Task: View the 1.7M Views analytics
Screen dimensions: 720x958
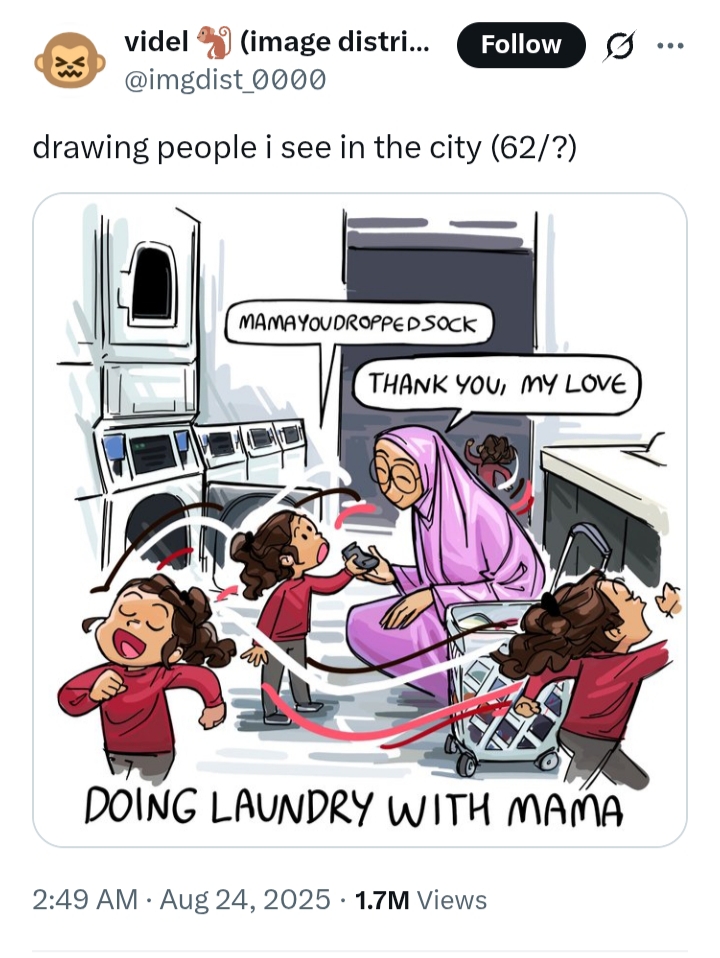Action: point(420,900)
